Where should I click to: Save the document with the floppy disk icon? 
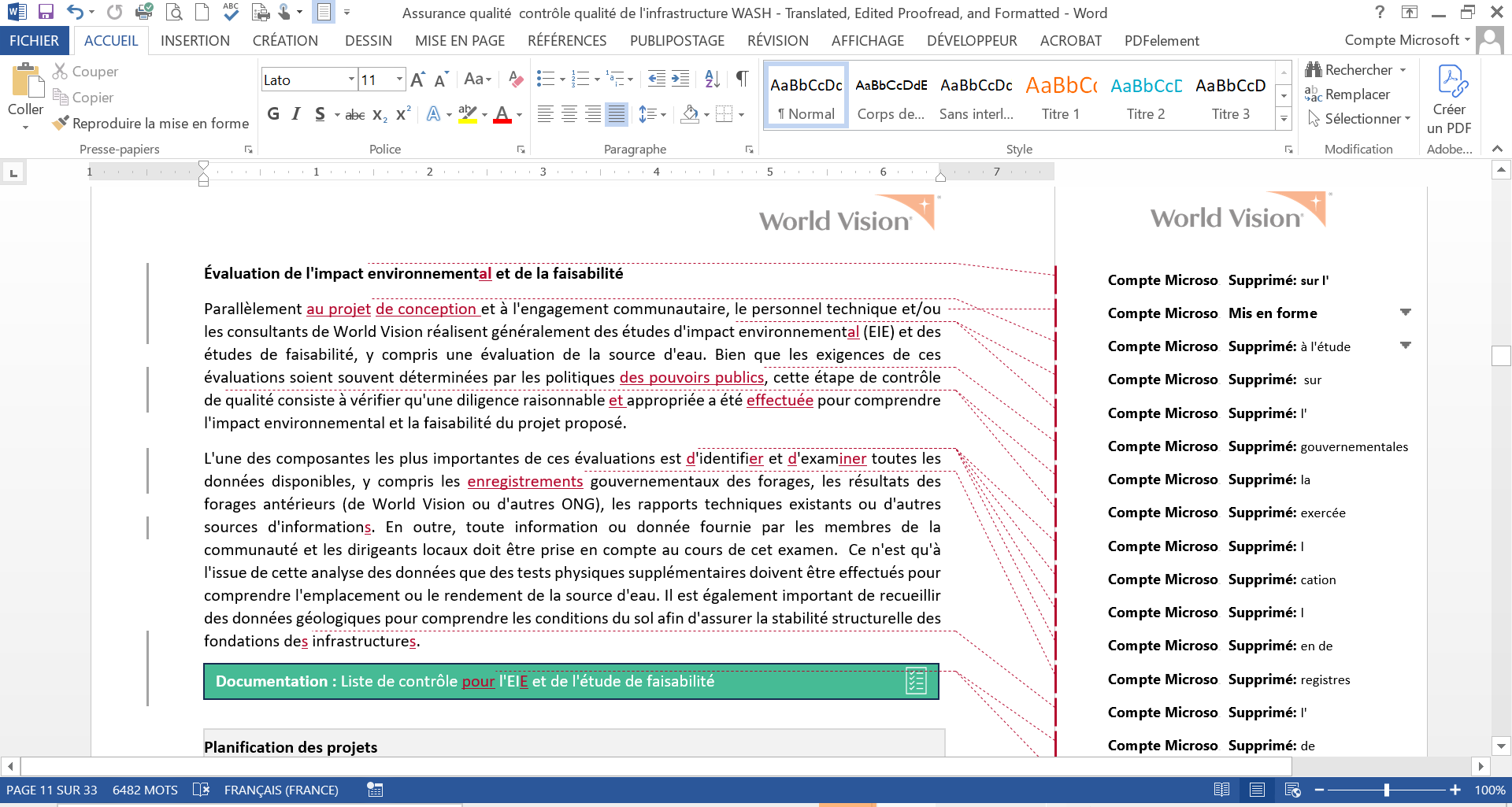[x=46, y=12]
